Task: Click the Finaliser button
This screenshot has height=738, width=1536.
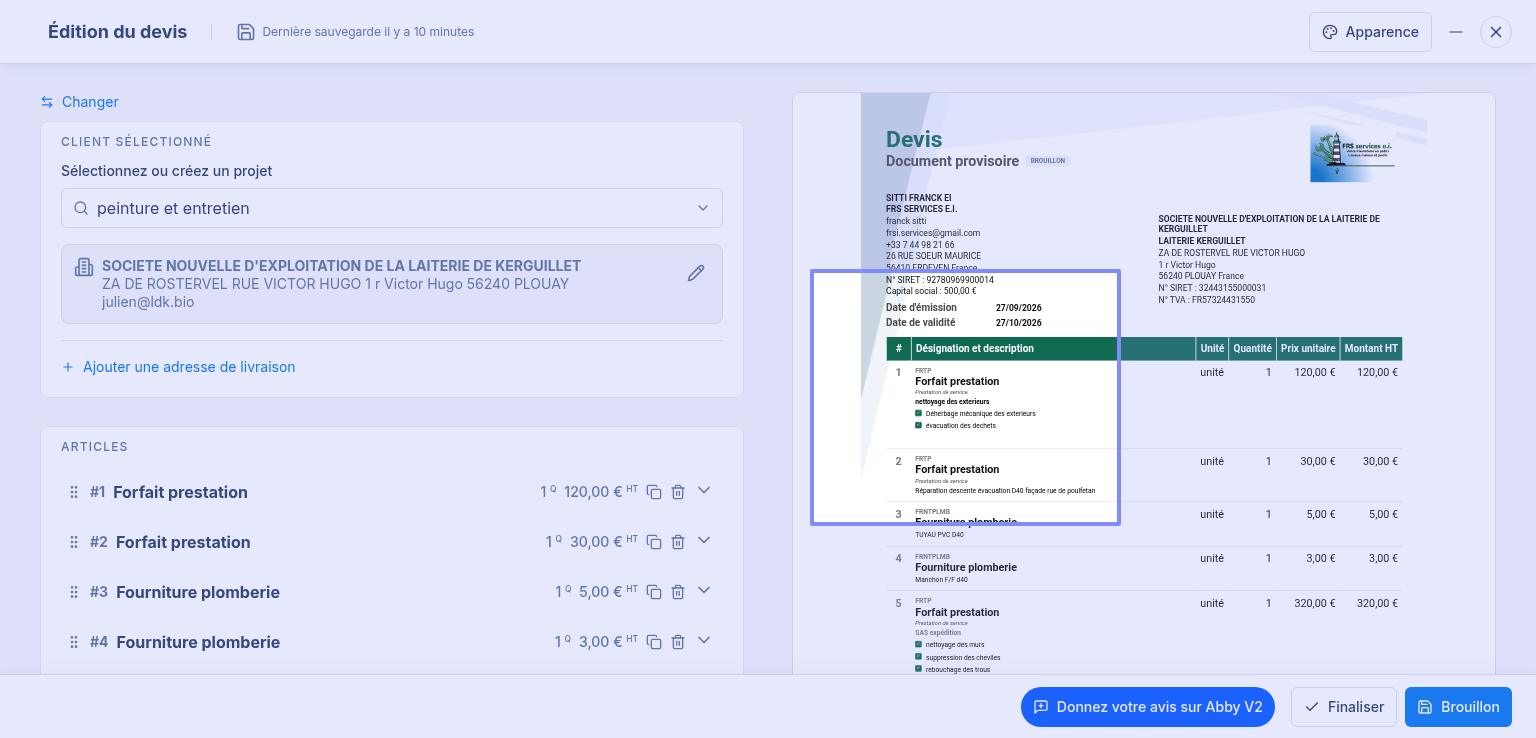Action: point(1344,707)
